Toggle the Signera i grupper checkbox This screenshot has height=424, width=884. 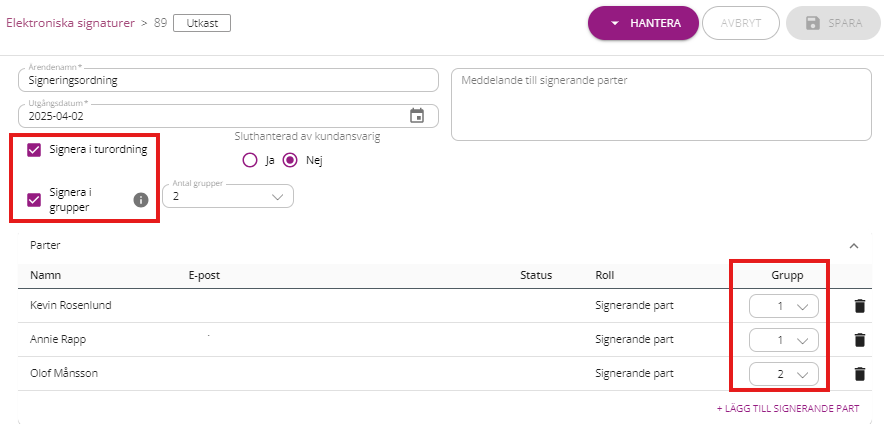click(x=34, y=199)
